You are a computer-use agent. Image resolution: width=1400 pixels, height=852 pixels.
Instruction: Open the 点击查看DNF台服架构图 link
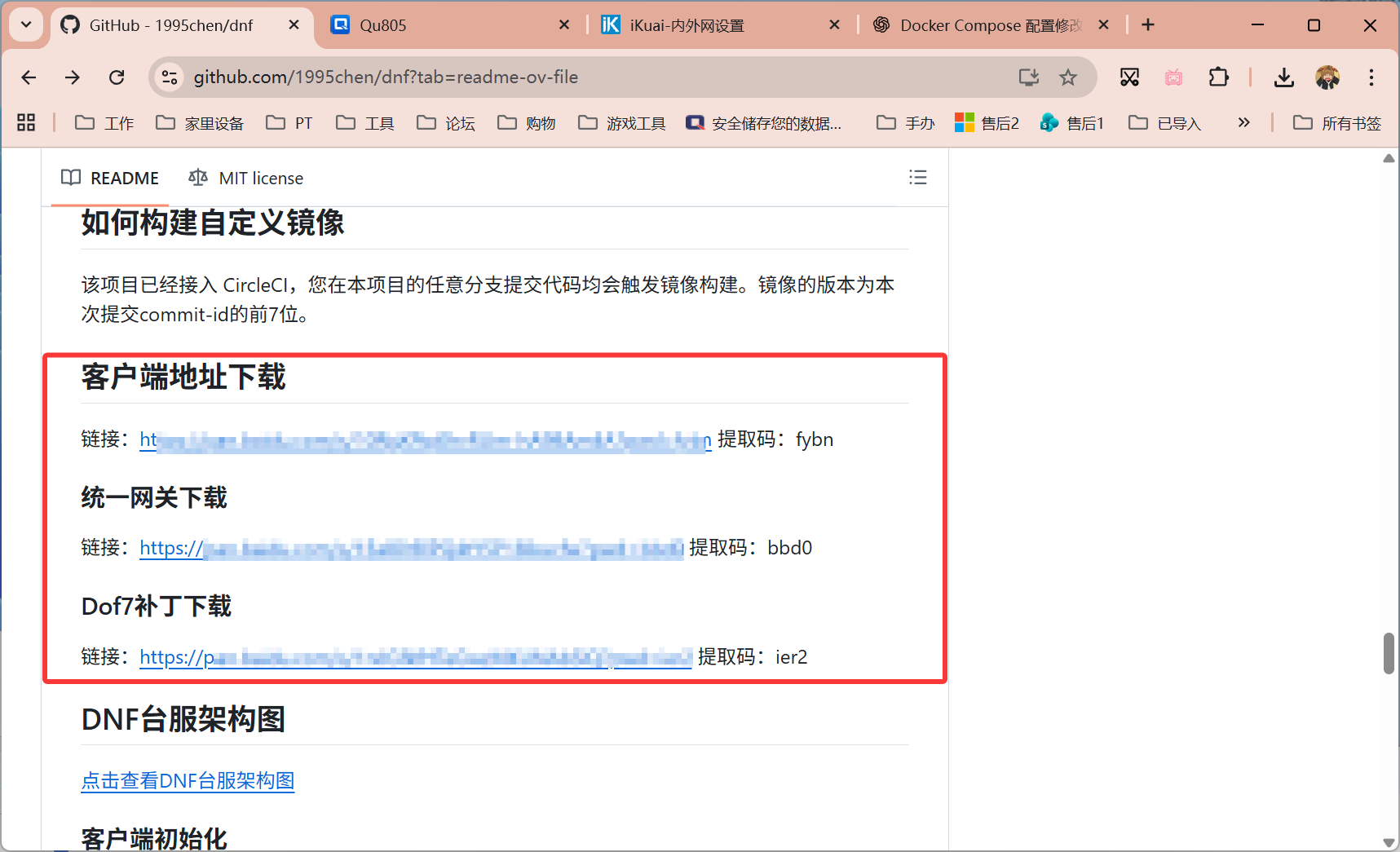pos(187,780)
